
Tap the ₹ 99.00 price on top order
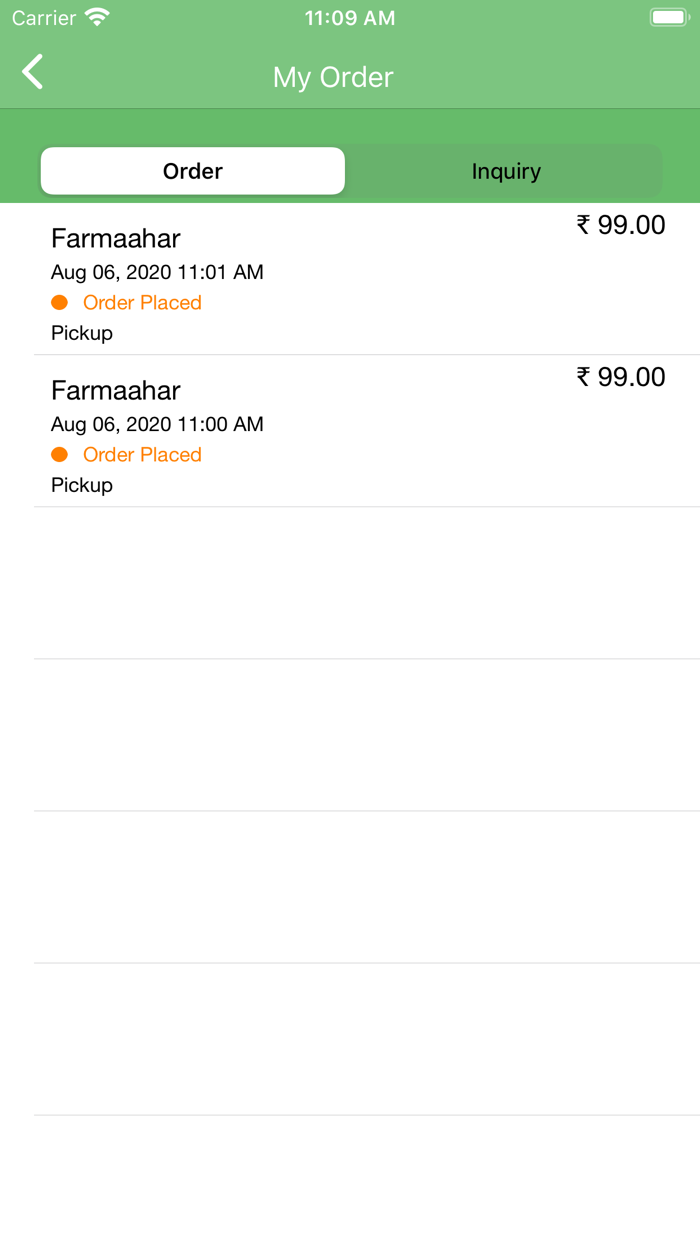coord(623,224)
